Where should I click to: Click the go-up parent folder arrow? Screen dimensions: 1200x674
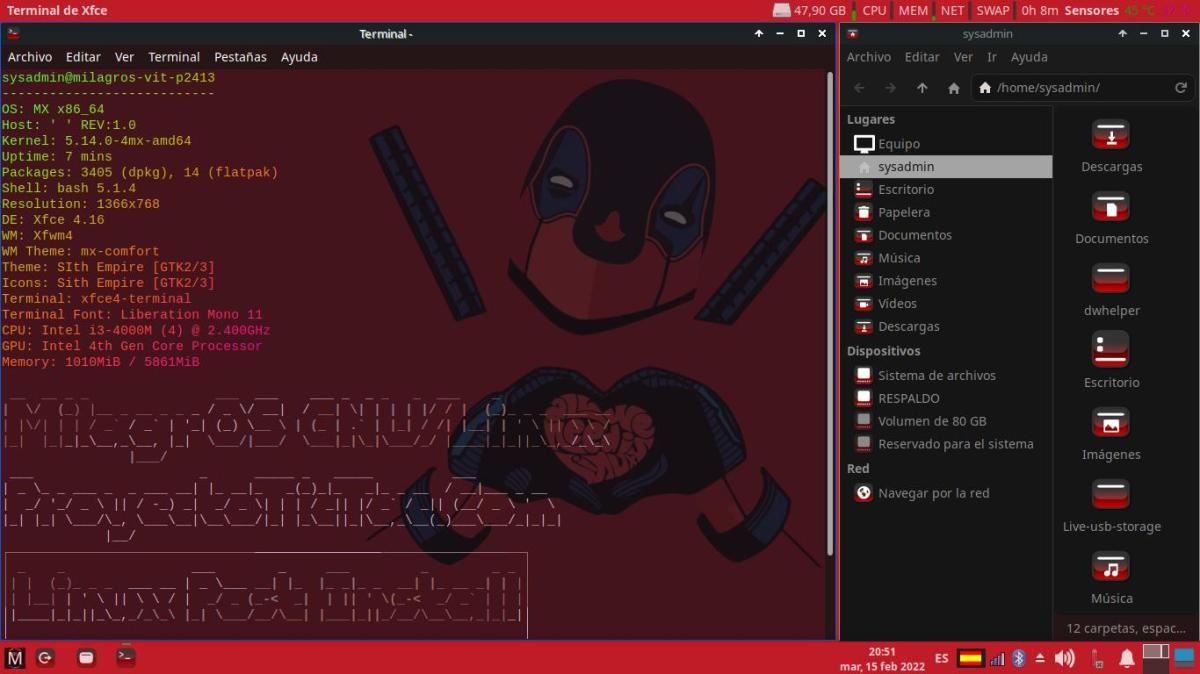922,88
